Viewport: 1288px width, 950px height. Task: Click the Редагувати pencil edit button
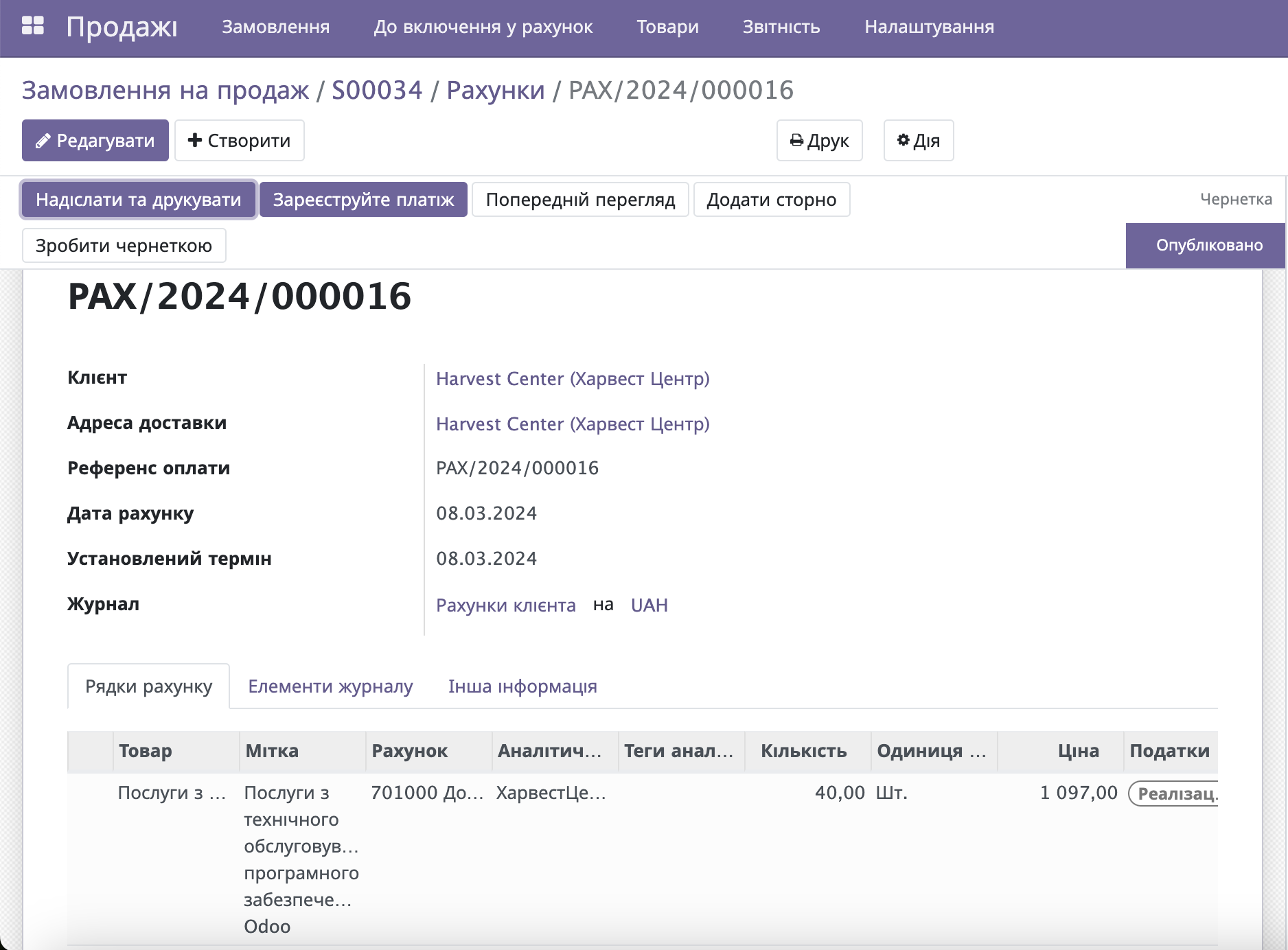pyautogui.click(x=95, y=141)
